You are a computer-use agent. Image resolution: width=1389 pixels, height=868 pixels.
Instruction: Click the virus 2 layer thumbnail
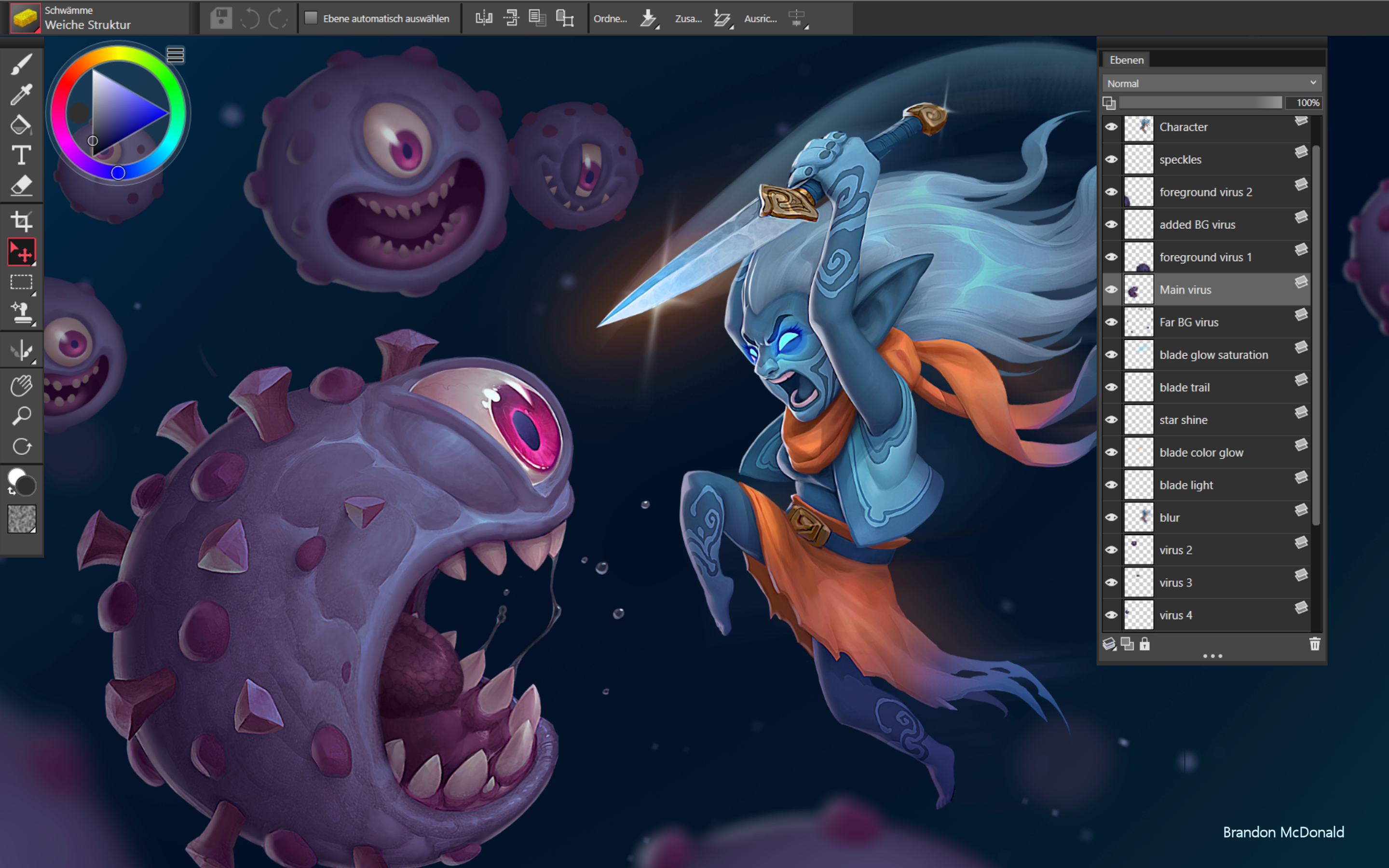click(1139, 550)
